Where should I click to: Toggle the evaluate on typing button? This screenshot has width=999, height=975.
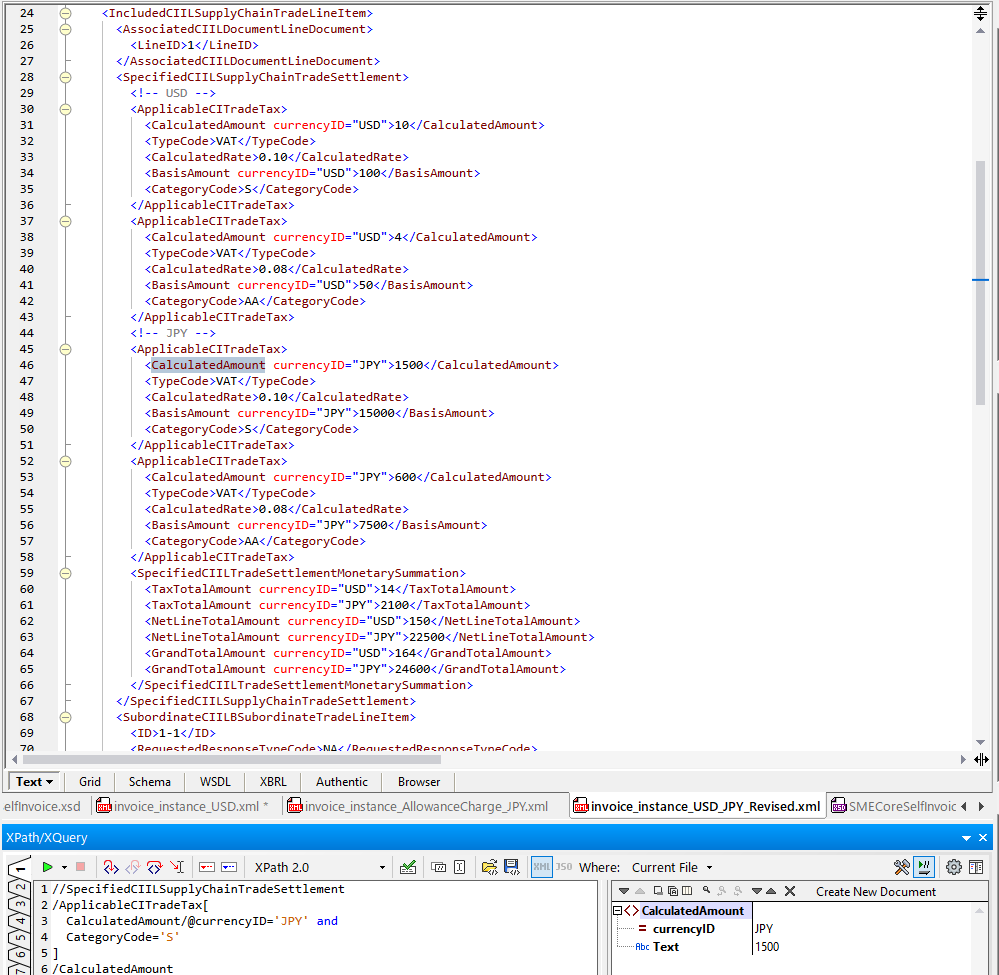click(924, 867)
